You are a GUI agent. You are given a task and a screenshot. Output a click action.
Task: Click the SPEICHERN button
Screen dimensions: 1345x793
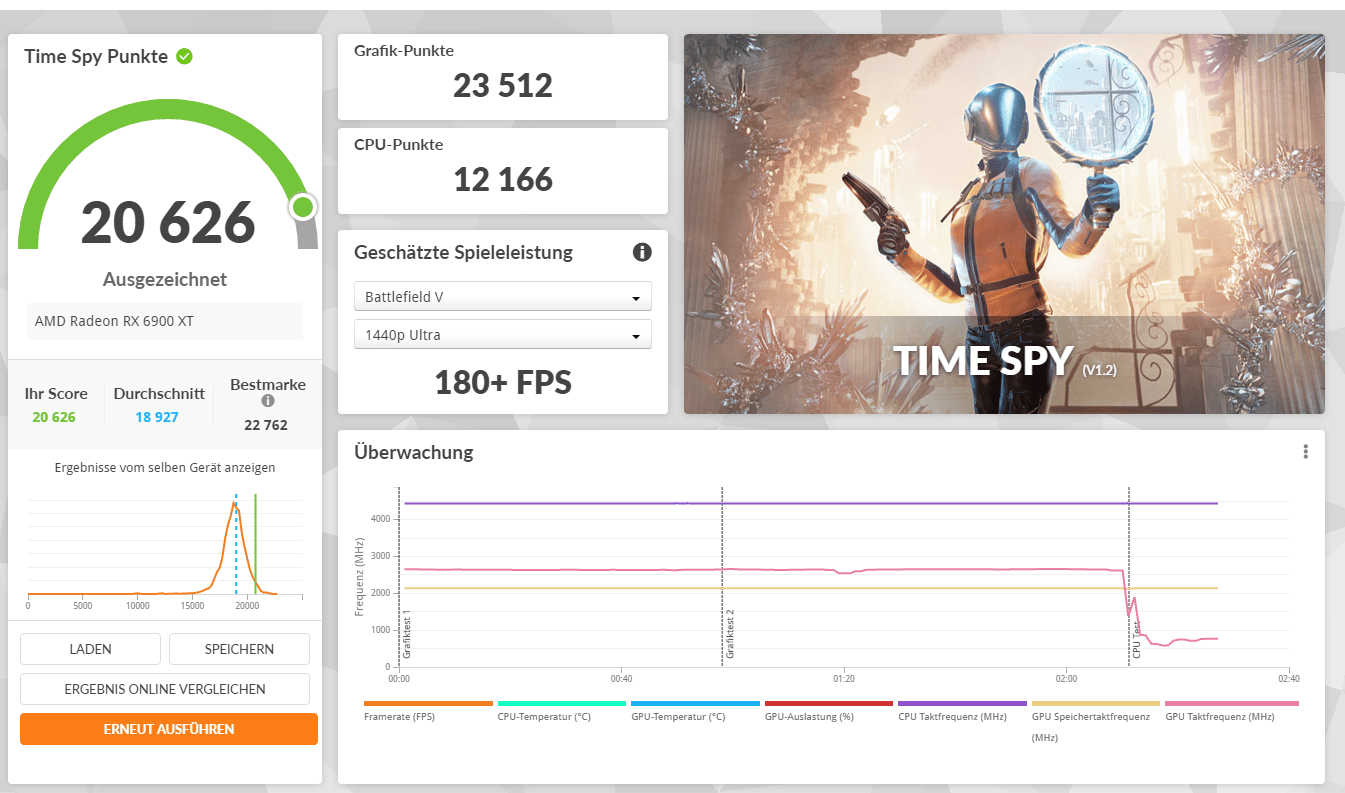coord(239,649)
